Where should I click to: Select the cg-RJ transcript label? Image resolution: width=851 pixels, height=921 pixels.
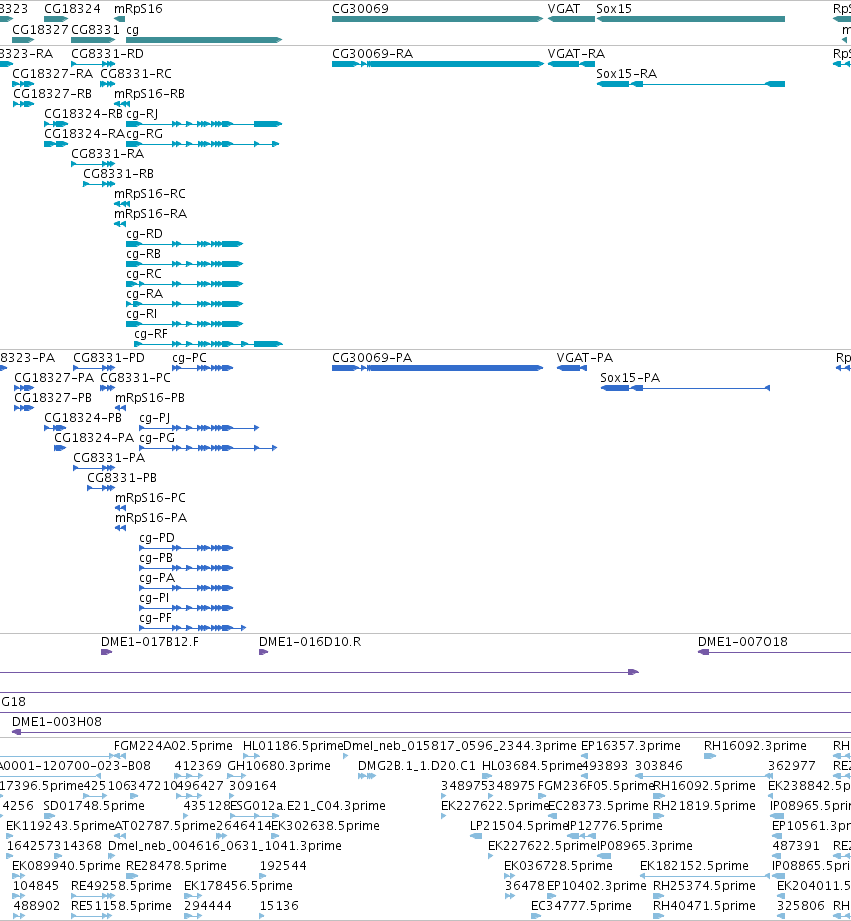point(142,113)
